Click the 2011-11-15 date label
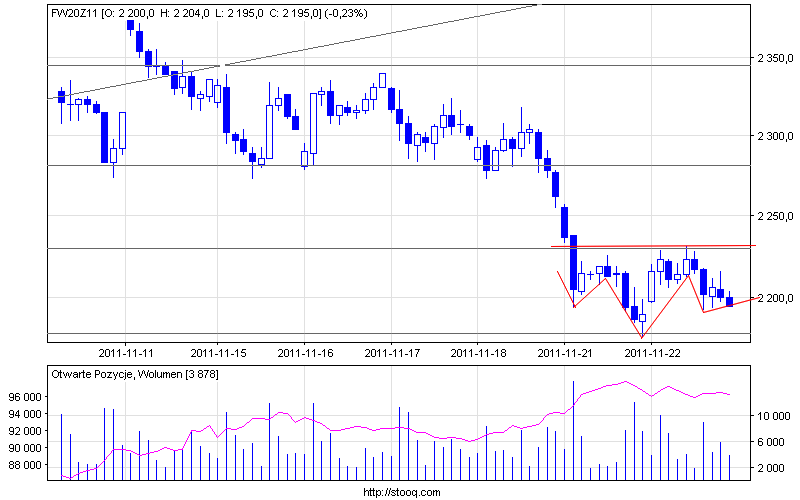 (x=218, y=353)
